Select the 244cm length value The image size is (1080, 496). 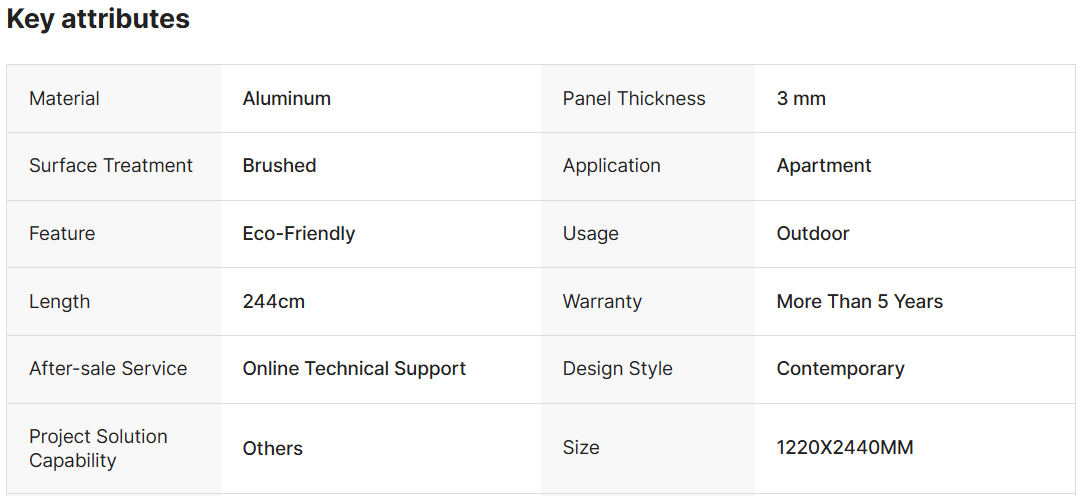coord(273,302)
